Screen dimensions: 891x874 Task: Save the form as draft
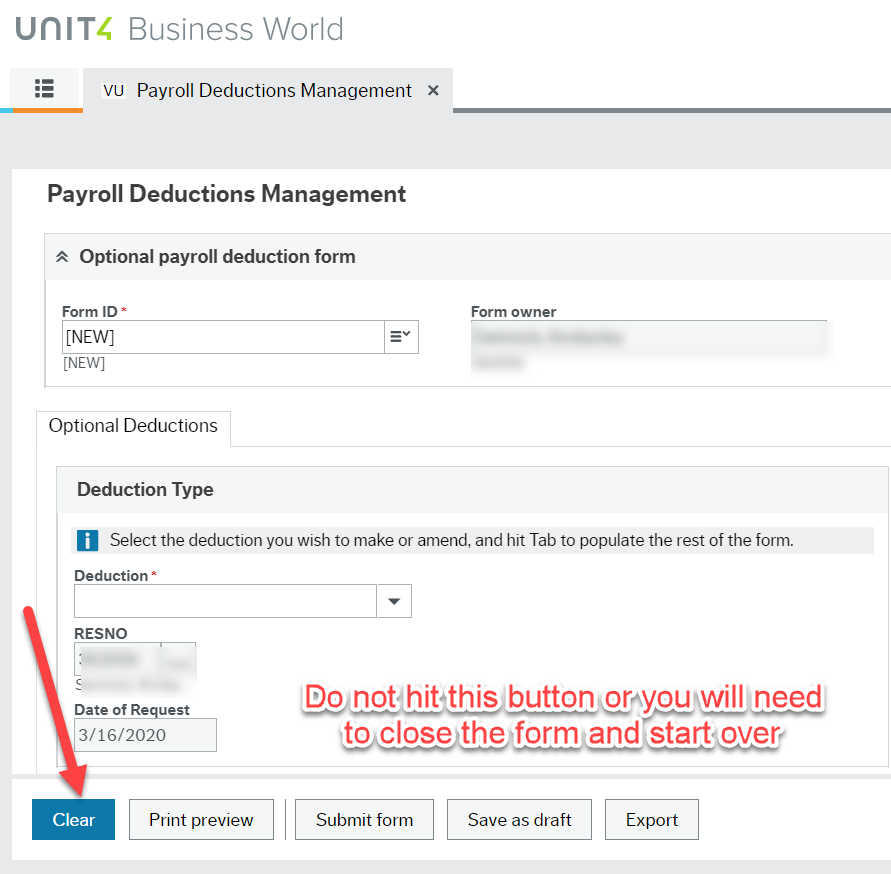[519, 820]
